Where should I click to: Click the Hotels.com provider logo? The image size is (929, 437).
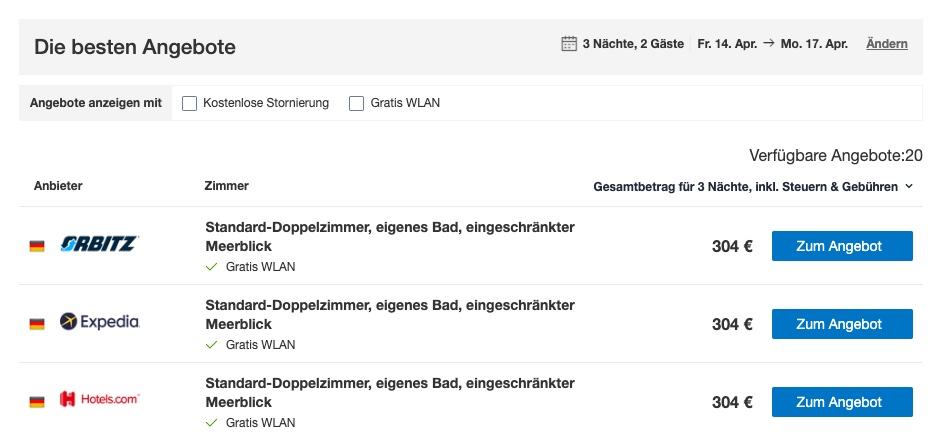coord(100,399)
